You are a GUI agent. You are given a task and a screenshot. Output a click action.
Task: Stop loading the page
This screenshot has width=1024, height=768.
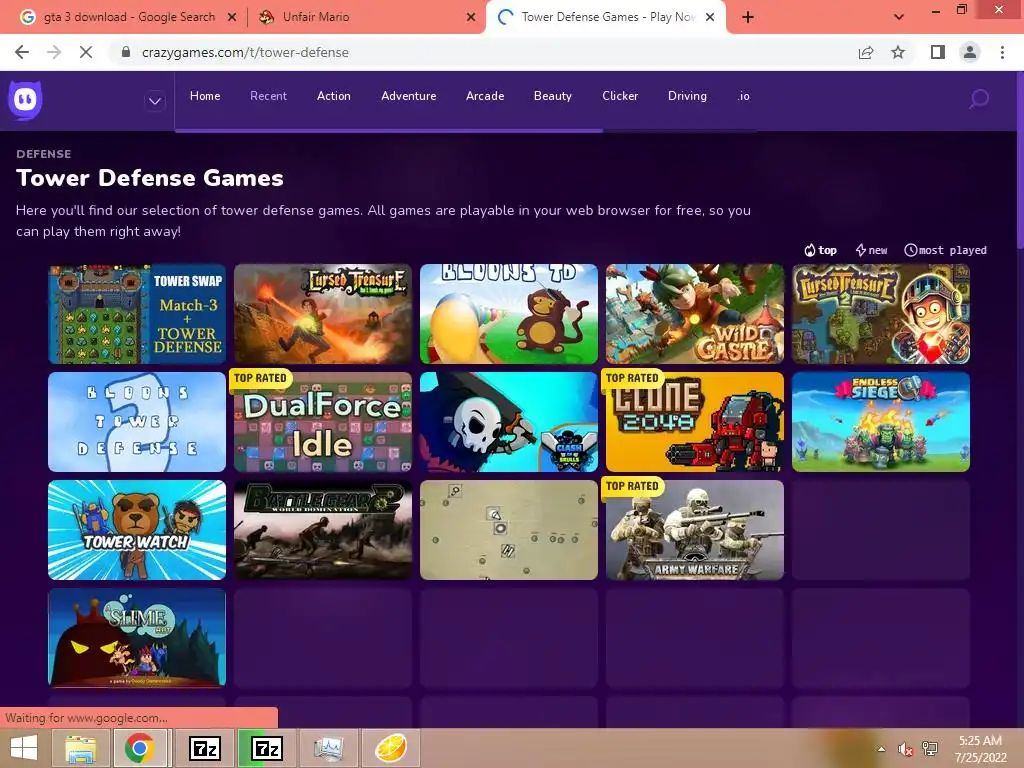[x=86, y=52]
